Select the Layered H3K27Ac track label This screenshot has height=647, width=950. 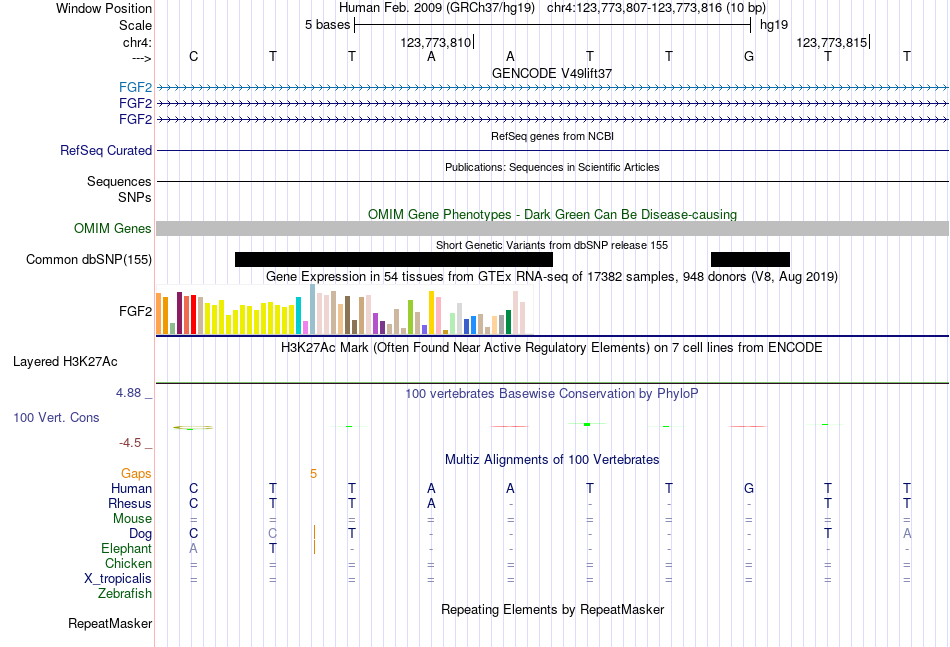(x=65, y=362)
